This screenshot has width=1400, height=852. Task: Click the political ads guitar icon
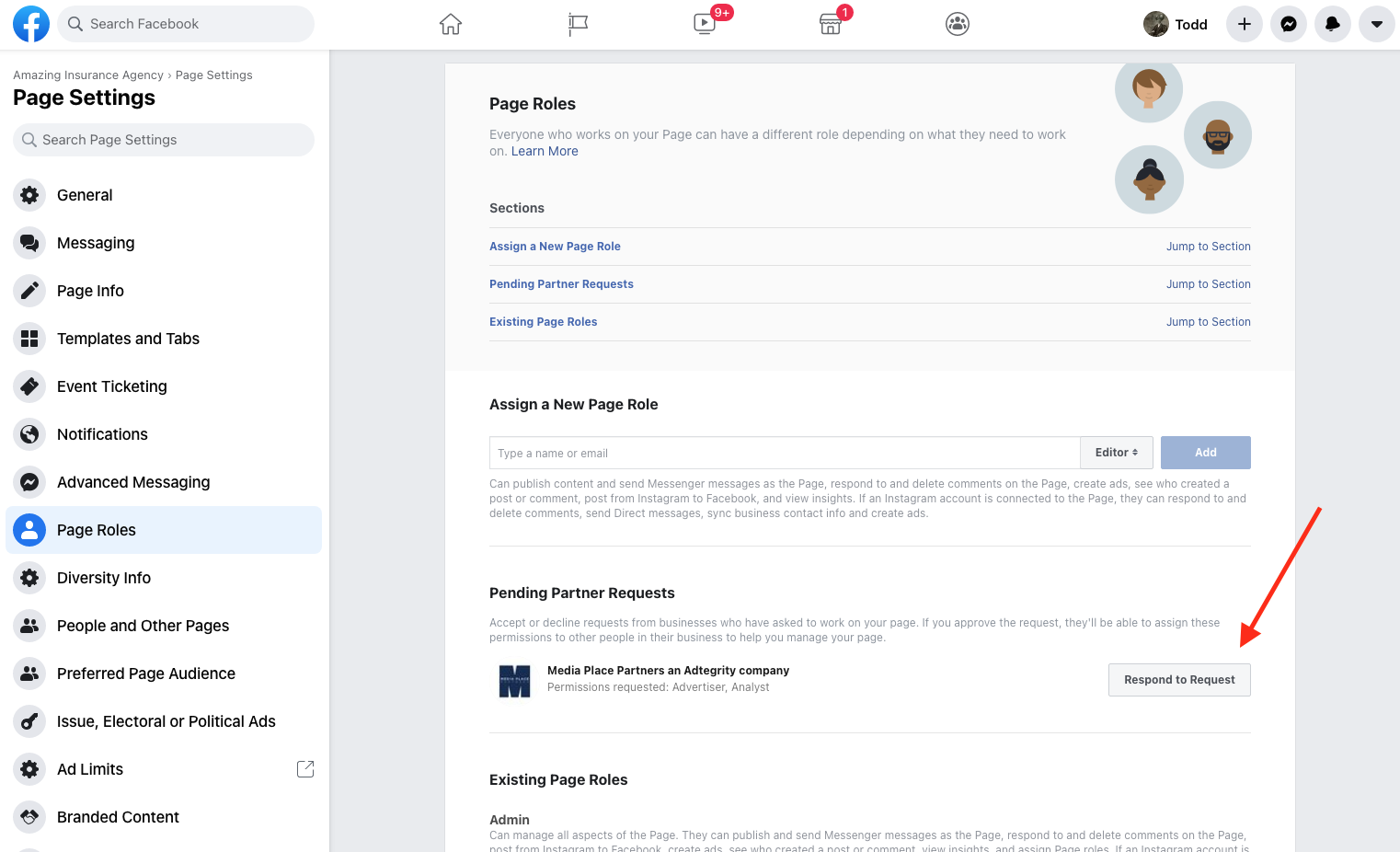coord(29,721)
